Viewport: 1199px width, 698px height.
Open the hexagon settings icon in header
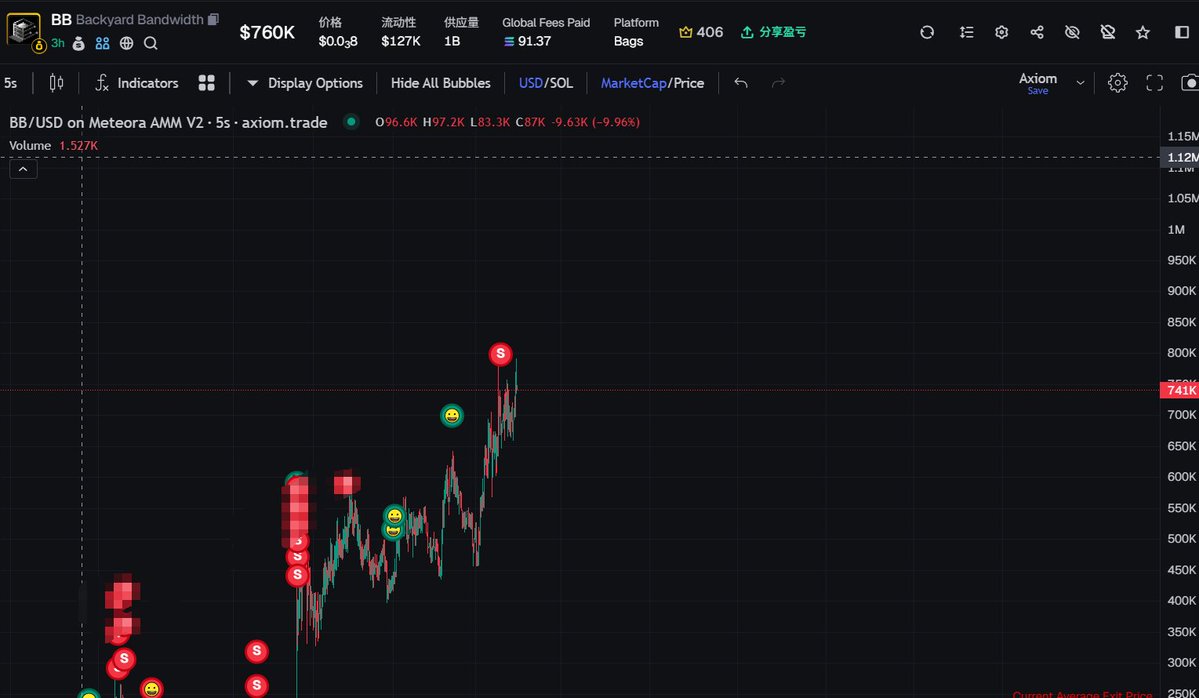[x=1002, y=32]
